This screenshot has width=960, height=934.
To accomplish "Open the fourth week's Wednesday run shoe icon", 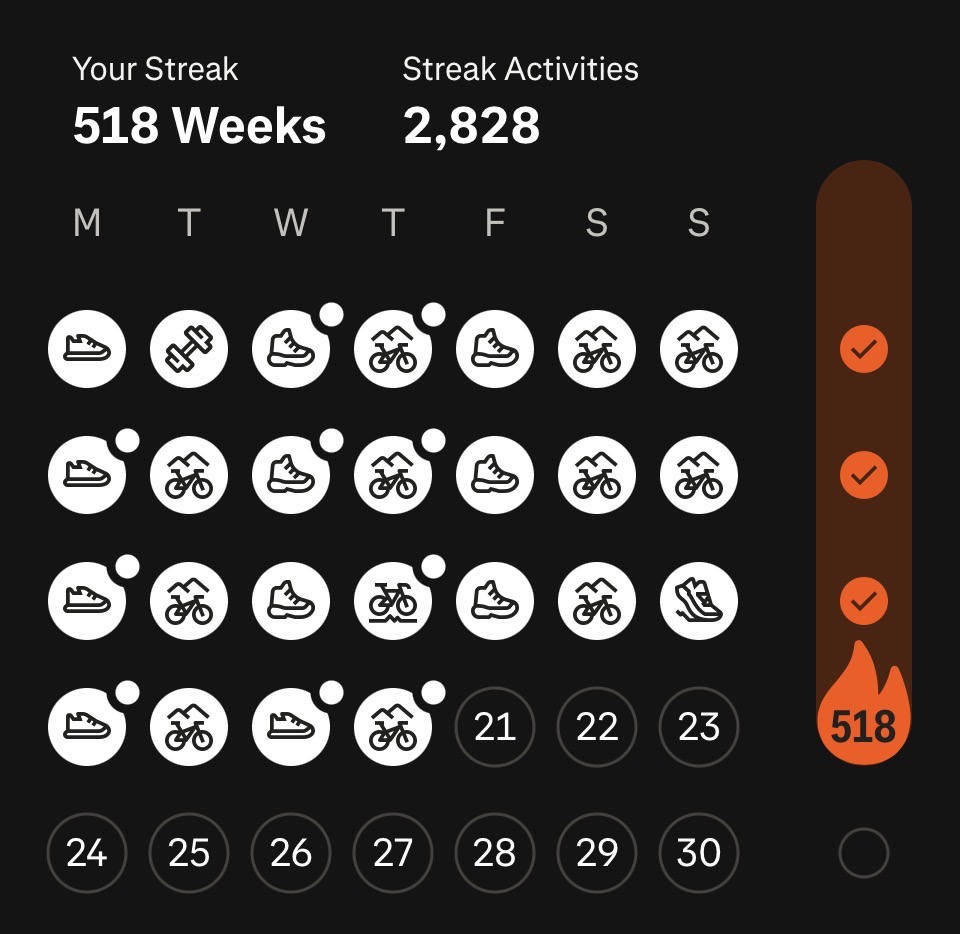I will pos(291,727).
